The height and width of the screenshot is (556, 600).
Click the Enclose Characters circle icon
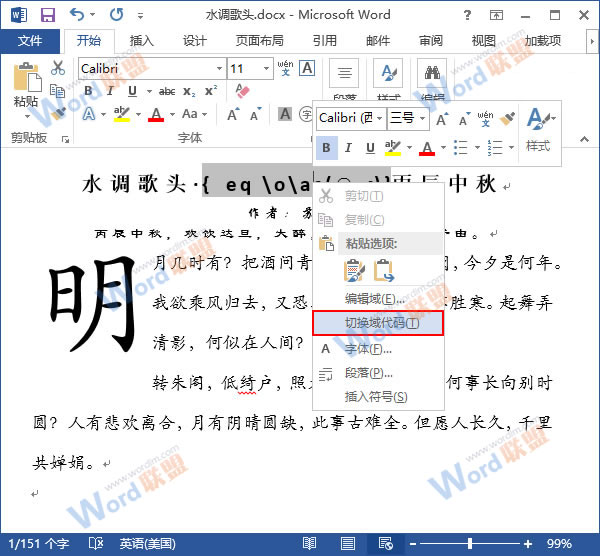click(x=305, y=114)
